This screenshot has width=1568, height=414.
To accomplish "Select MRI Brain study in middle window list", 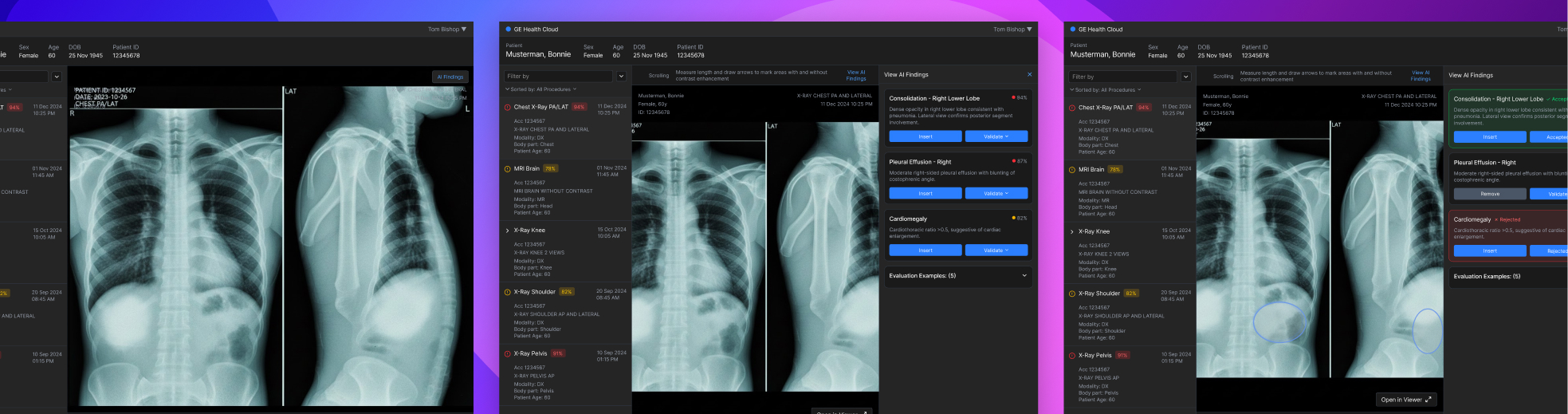I will (566, 190).
